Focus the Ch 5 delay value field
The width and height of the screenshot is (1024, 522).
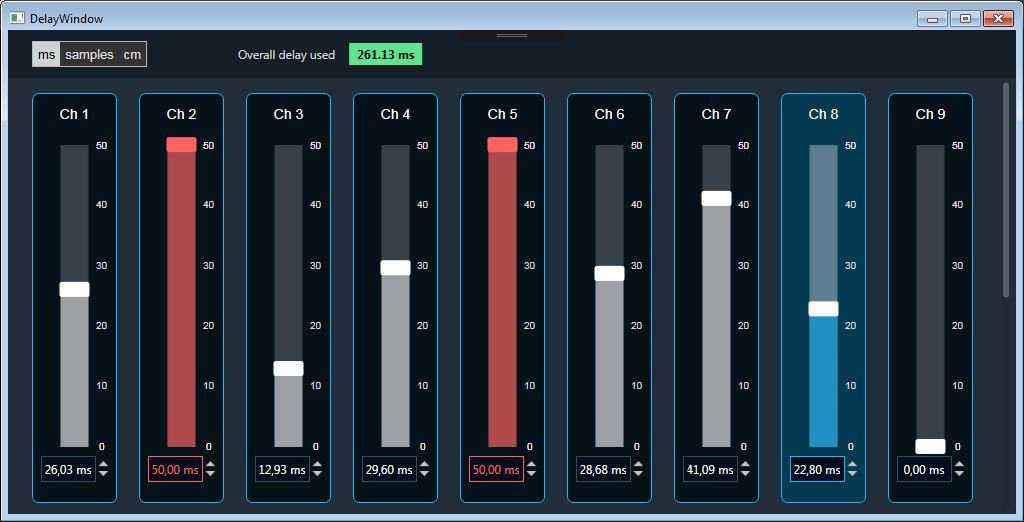[x=496, y=469]
